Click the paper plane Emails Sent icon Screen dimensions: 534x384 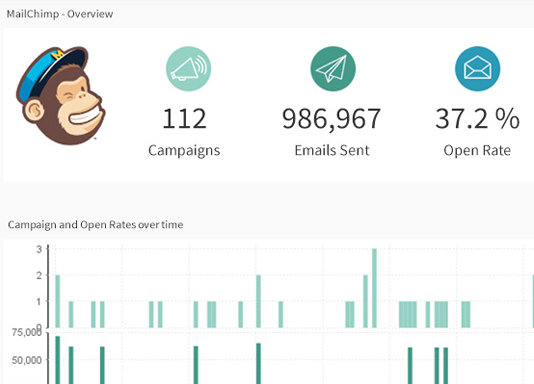coord(333,69)
